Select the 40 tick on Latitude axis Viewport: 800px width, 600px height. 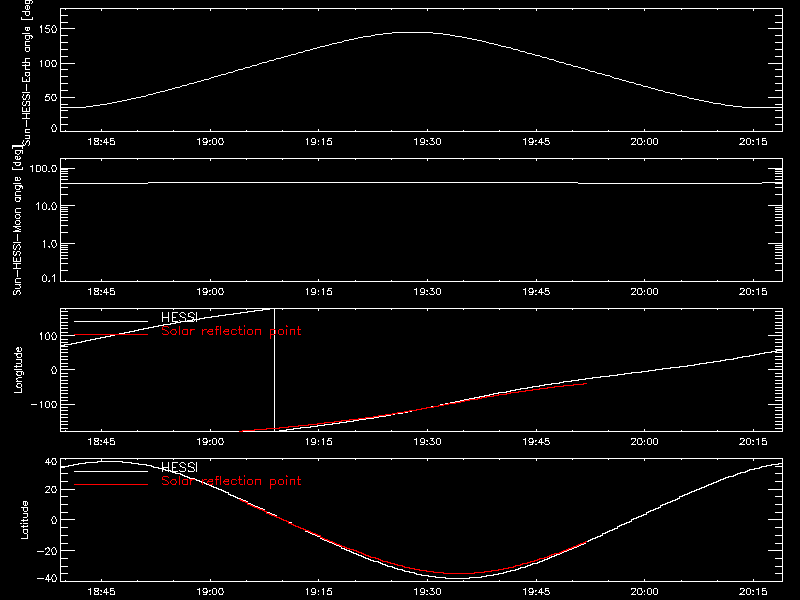coord(51,462)
